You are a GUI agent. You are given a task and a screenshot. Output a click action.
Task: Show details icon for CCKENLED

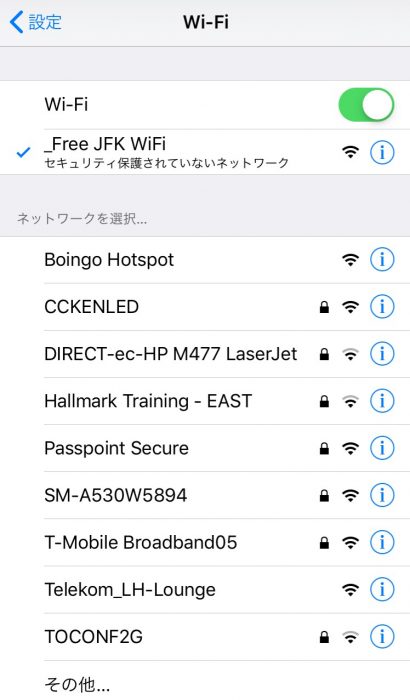pos(382,307)
